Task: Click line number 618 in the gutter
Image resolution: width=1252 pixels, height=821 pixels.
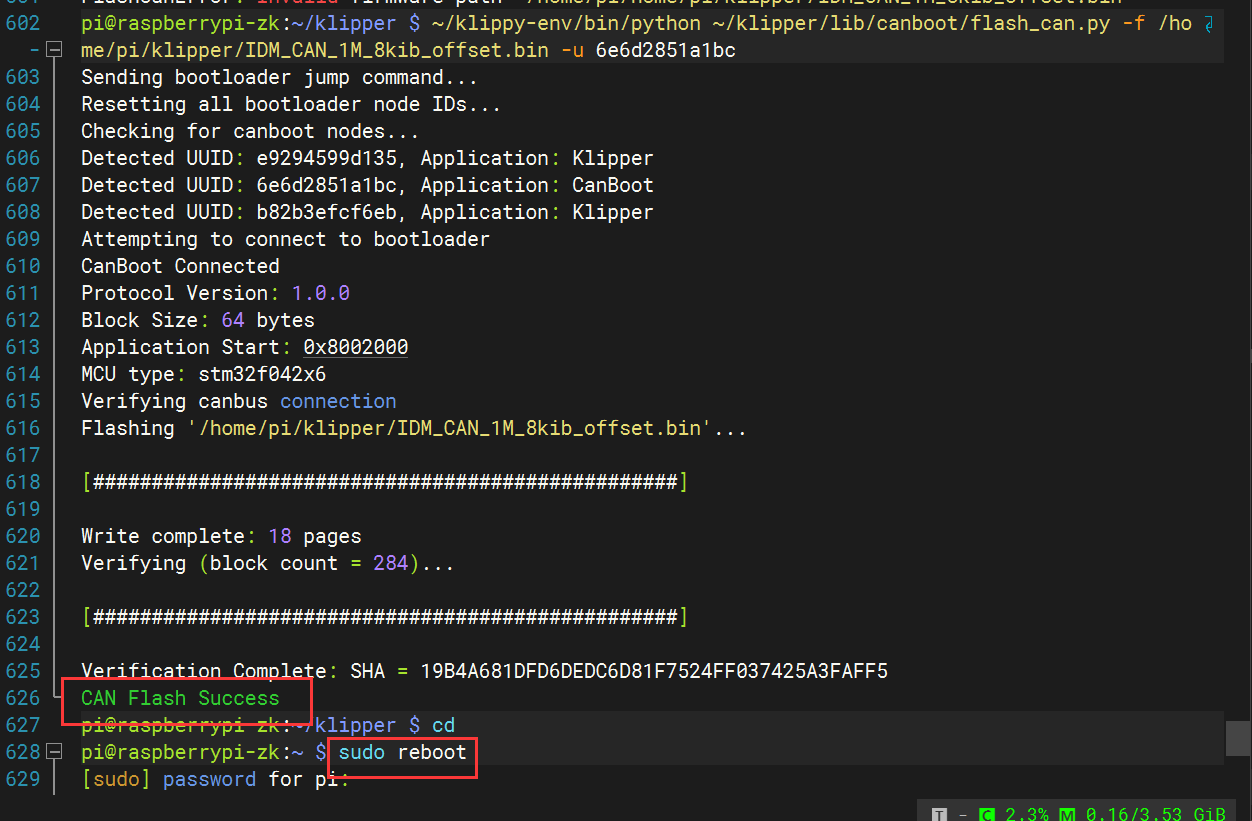Action: (x=22, y=482)
